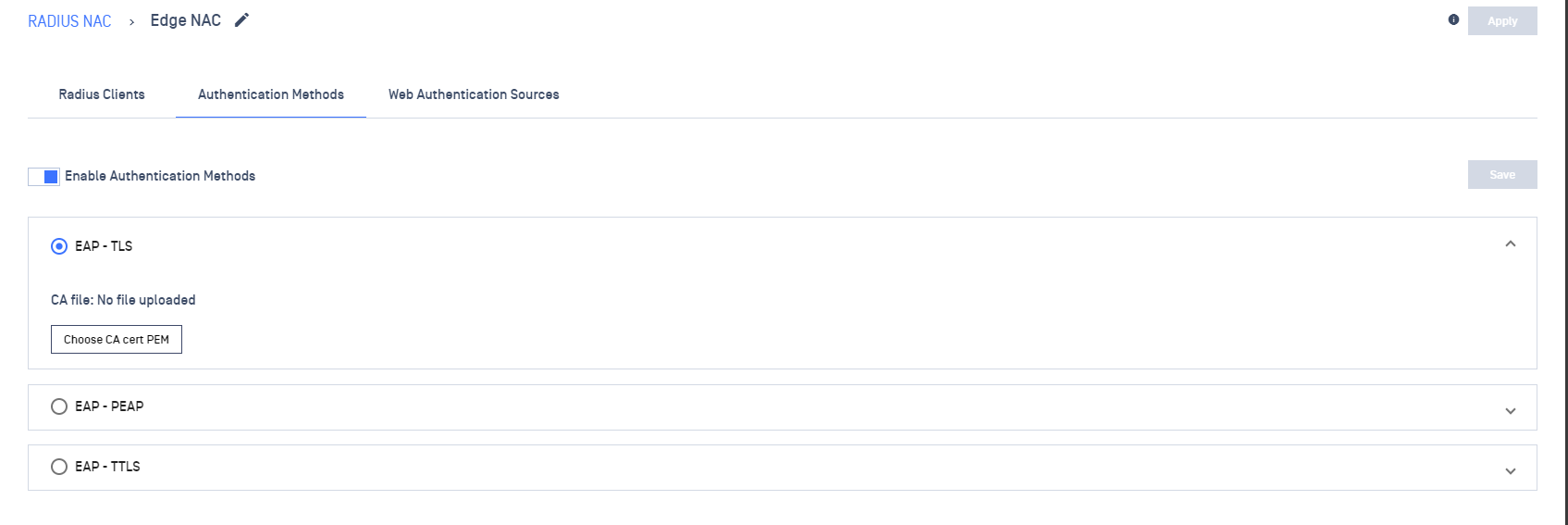1568x525 pixels.
Task: Click the Choose CA cert PEM button
Action: [x=117, y=340]
